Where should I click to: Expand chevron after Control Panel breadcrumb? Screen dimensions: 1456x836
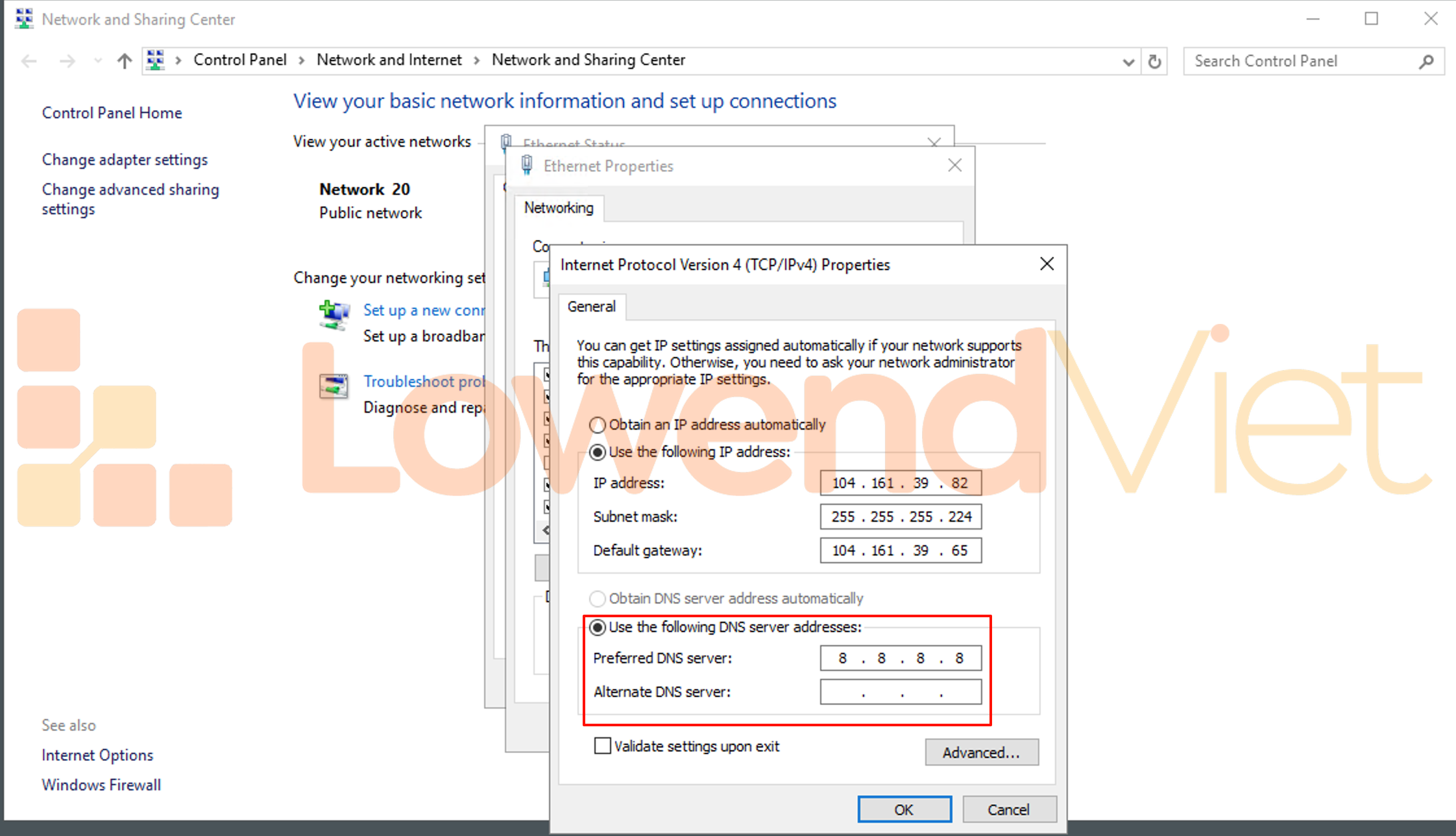point(302,60)
